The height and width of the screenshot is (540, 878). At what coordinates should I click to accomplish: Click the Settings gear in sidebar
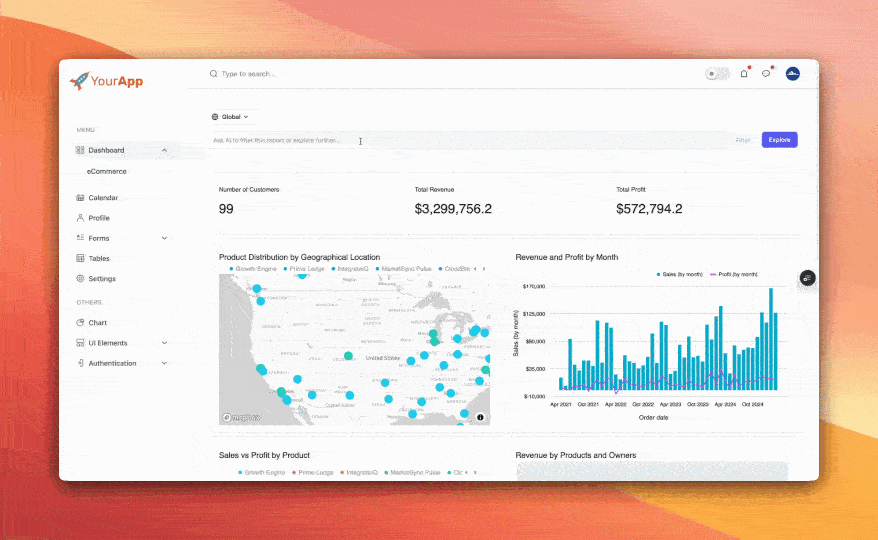coord(80,279)
